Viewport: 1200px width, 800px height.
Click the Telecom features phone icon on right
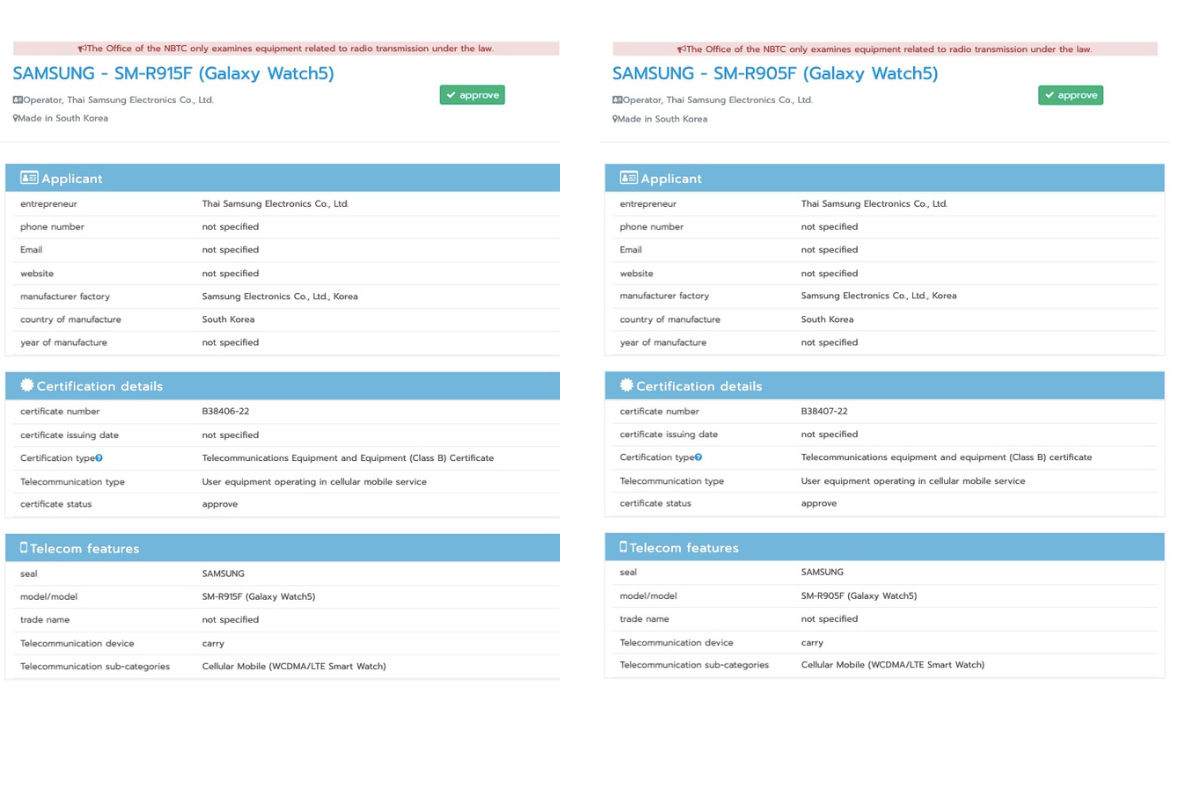click(x=623, y=547)
